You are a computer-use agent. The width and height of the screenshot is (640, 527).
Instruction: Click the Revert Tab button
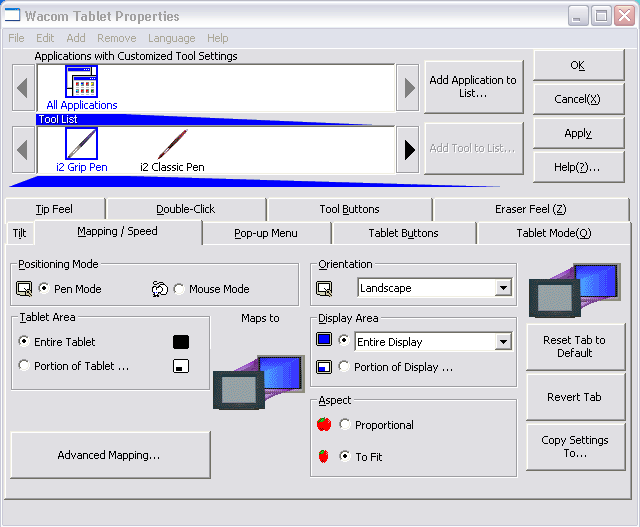click(x=575, y=397)
